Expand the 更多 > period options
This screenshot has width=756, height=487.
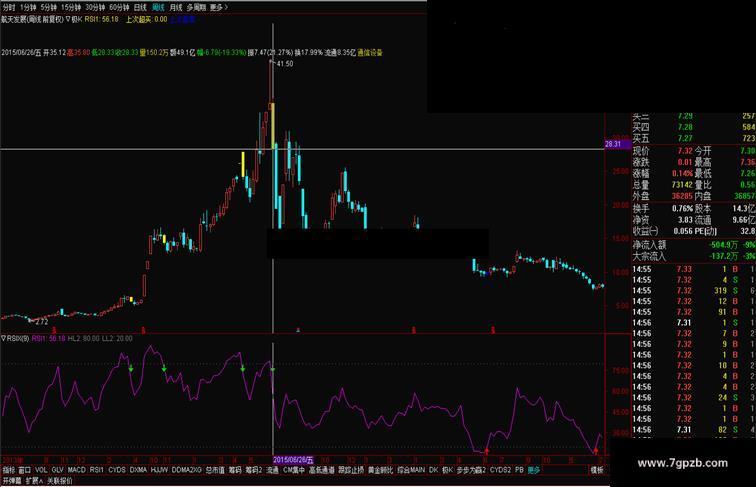tap(218, 7)
